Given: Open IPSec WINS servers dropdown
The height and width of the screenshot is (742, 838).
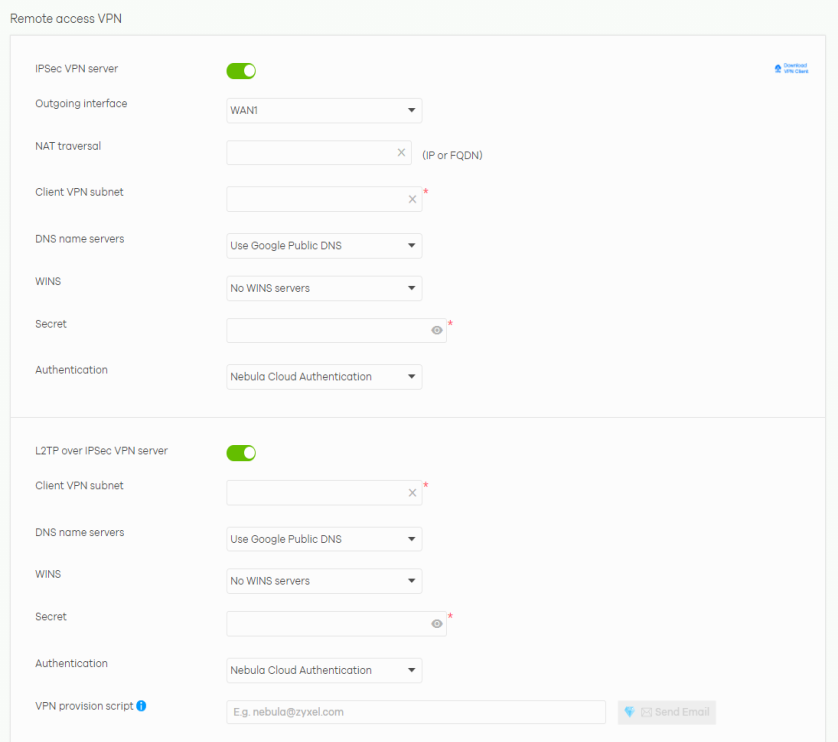Looking at the screenshot, I should [x=324, y=288].
